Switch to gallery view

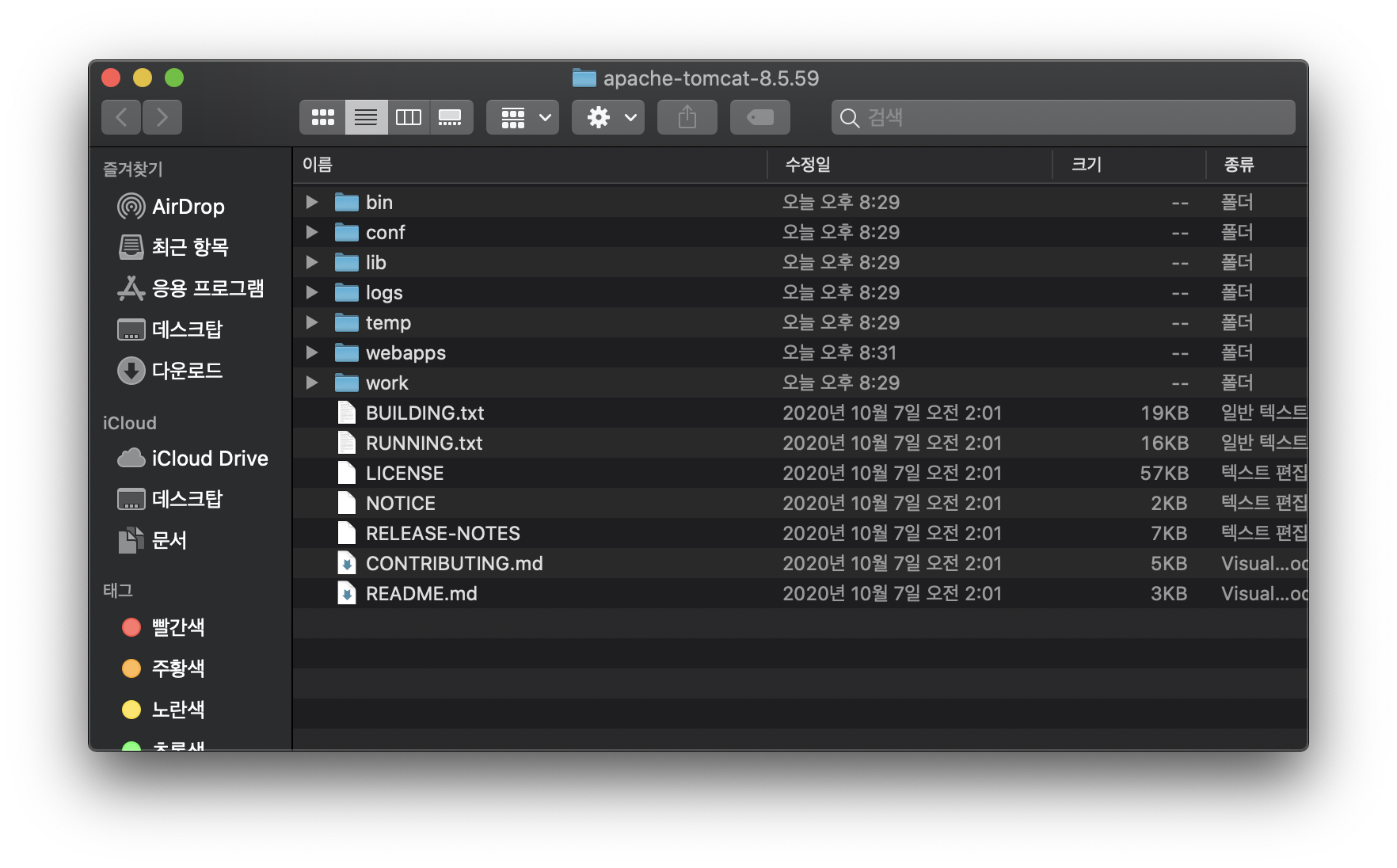pos(451,117)
